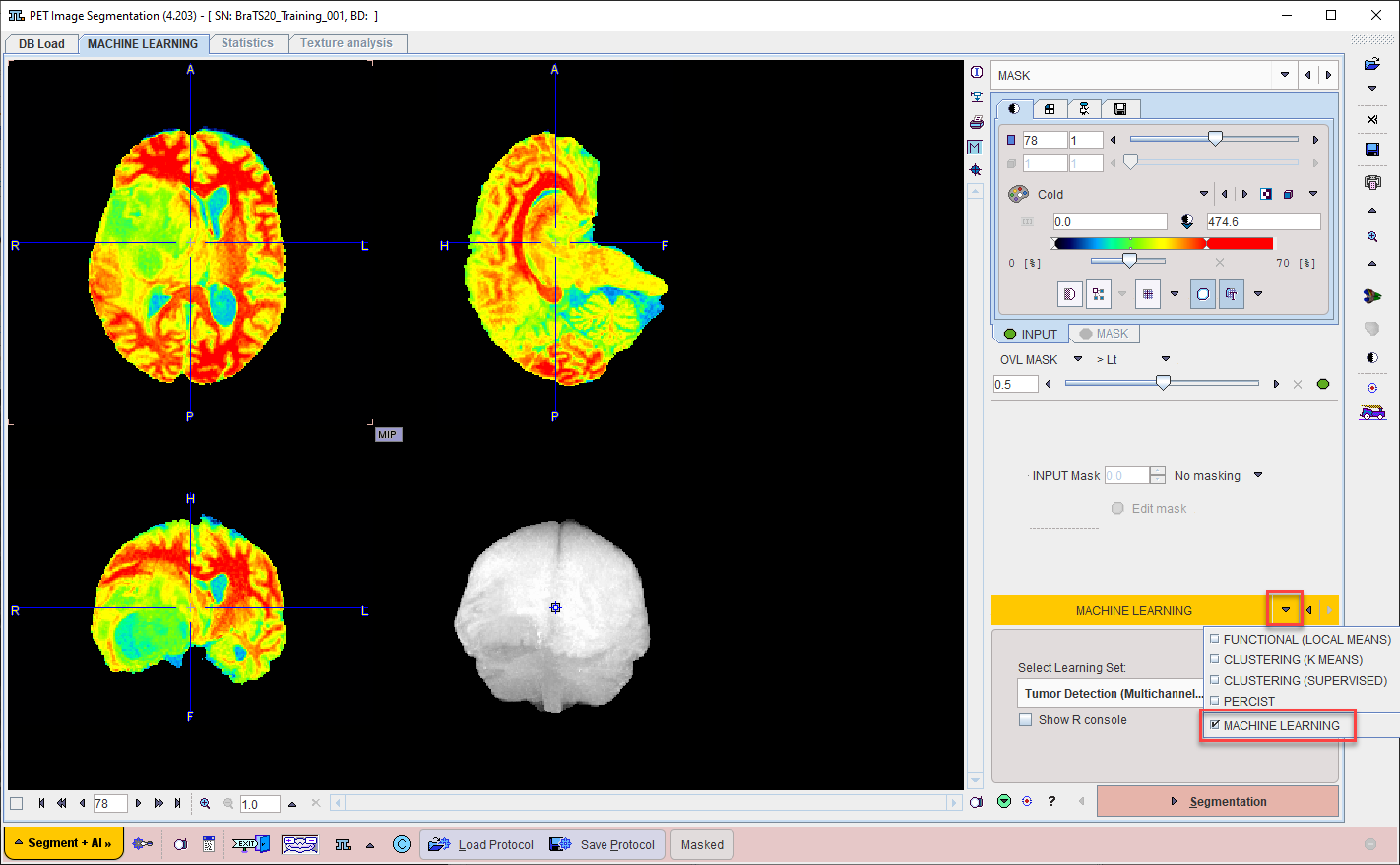This screenshot has height=865, width=1400.
Task: Expand arrow below load folder icon in sidebar
Action: 1372,89
